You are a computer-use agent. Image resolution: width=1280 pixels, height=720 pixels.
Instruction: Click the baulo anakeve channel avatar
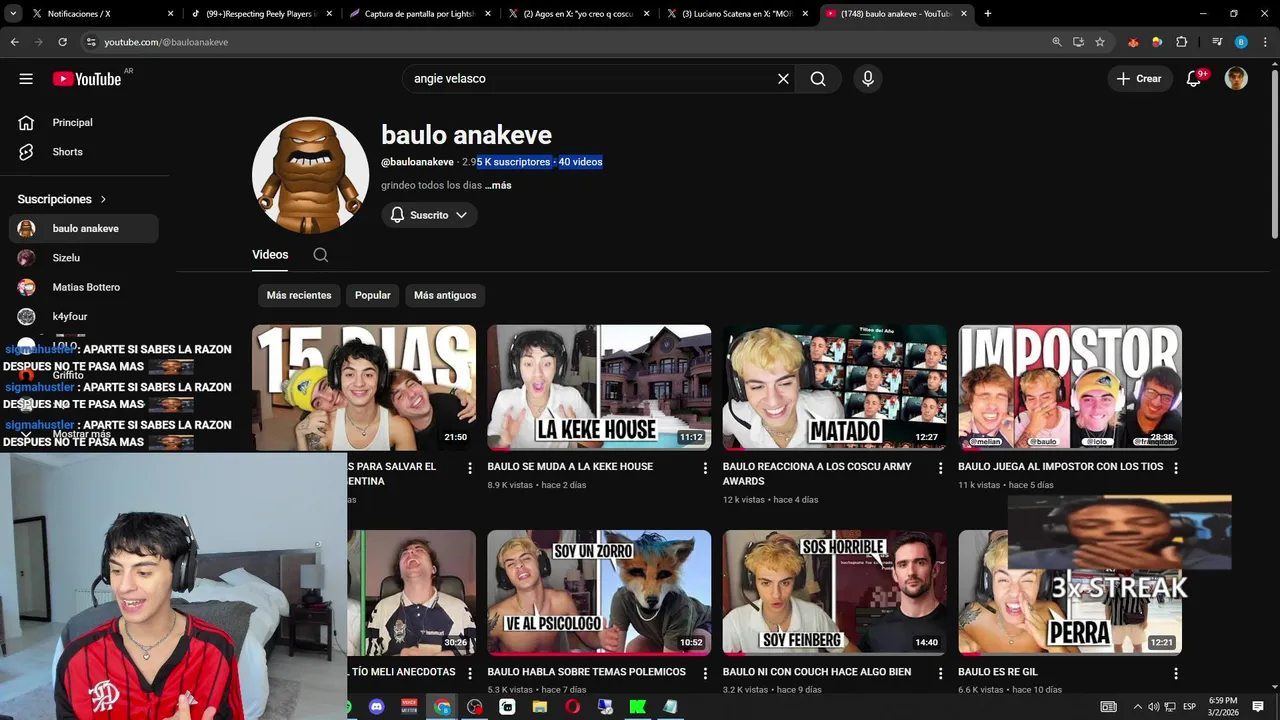[310, 175]
